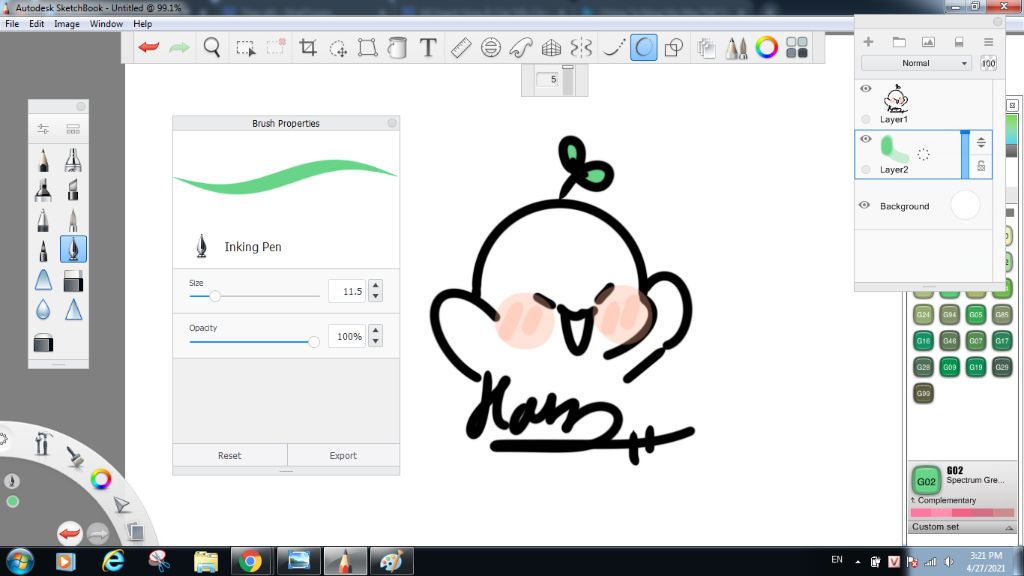Viewport: 1024px width, 576px height.
Task: Select the Transform tool
Action: coord(368,48)
